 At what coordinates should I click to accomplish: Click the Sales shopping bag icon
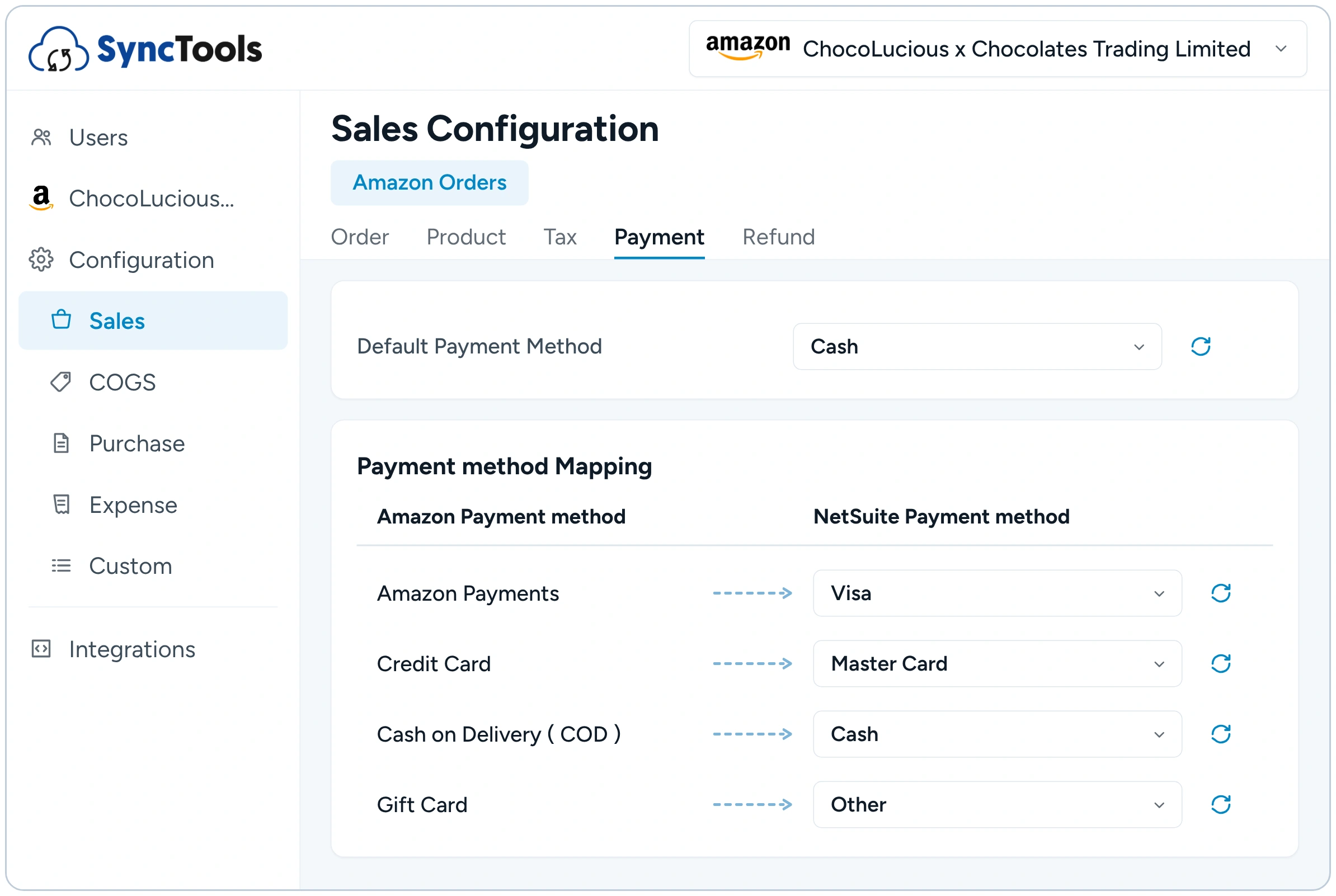coord(61,320)
